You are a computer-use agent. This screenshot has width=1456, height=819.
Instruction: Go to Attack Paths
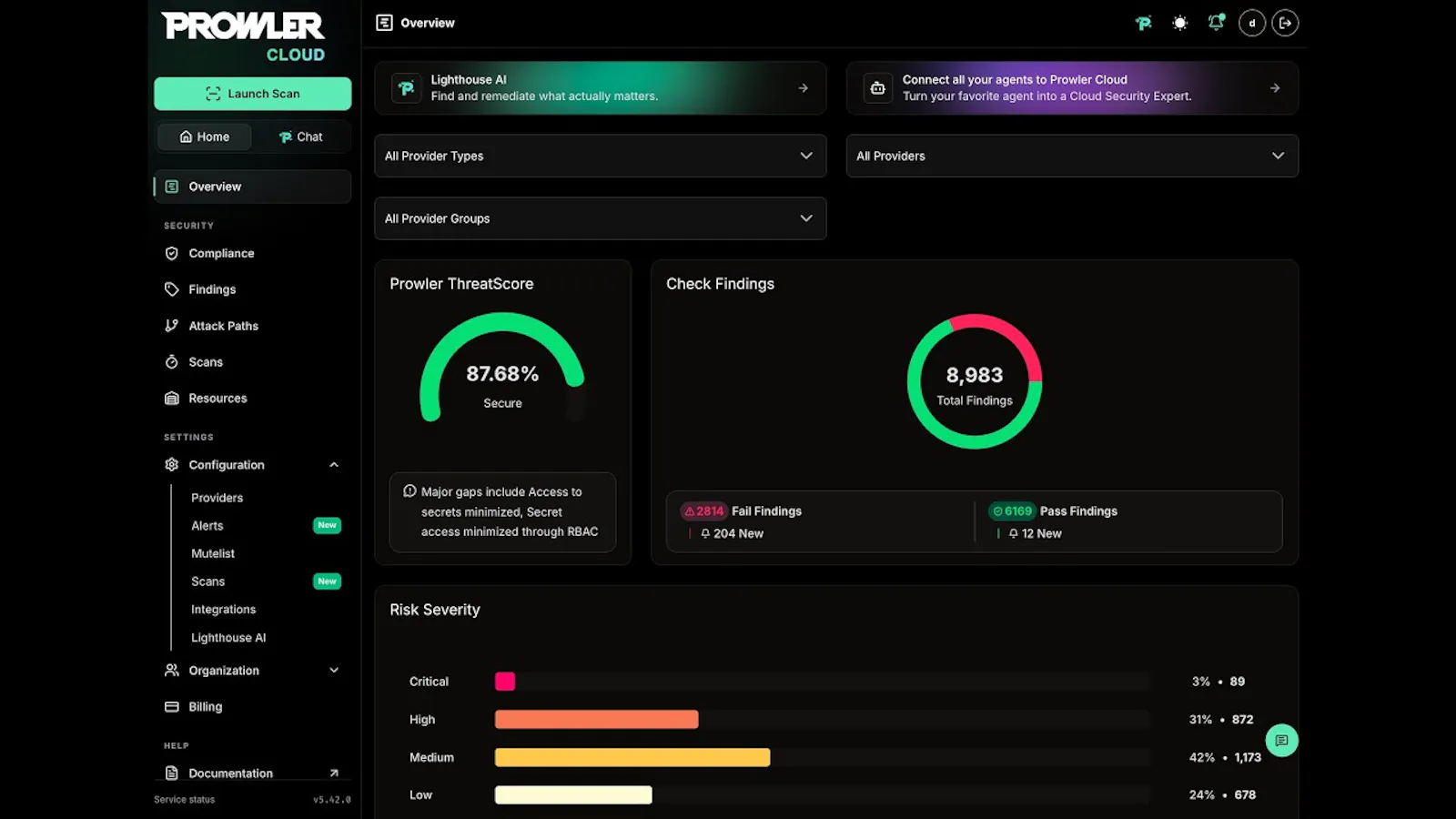(223, 326)
